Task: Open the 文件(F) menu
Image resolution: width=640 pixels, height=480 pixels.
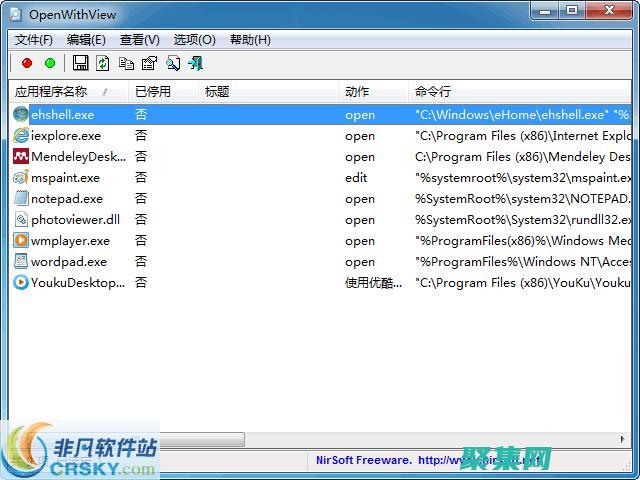Action: (34, 40)
